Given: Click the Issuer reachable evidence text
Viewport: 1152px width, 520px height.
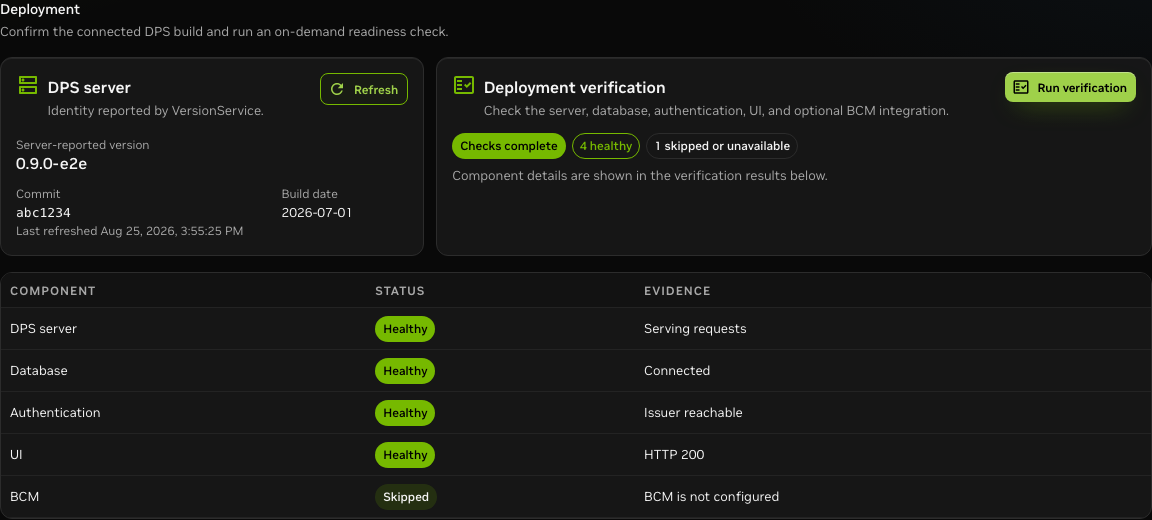Looking at the screenshot, I should (694, 413).
